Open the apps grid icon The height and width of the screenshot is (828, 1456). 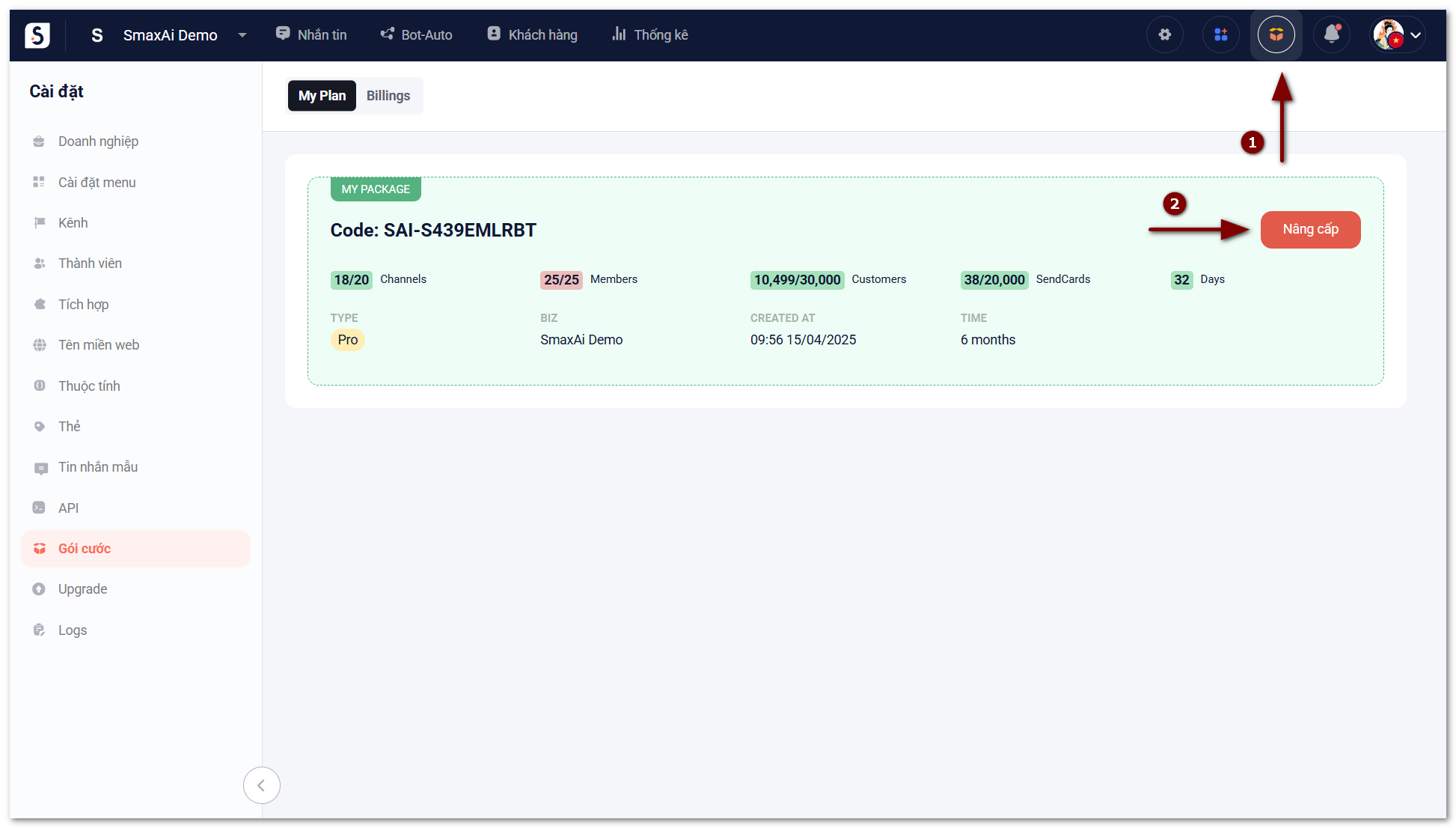coord(1220,34)
